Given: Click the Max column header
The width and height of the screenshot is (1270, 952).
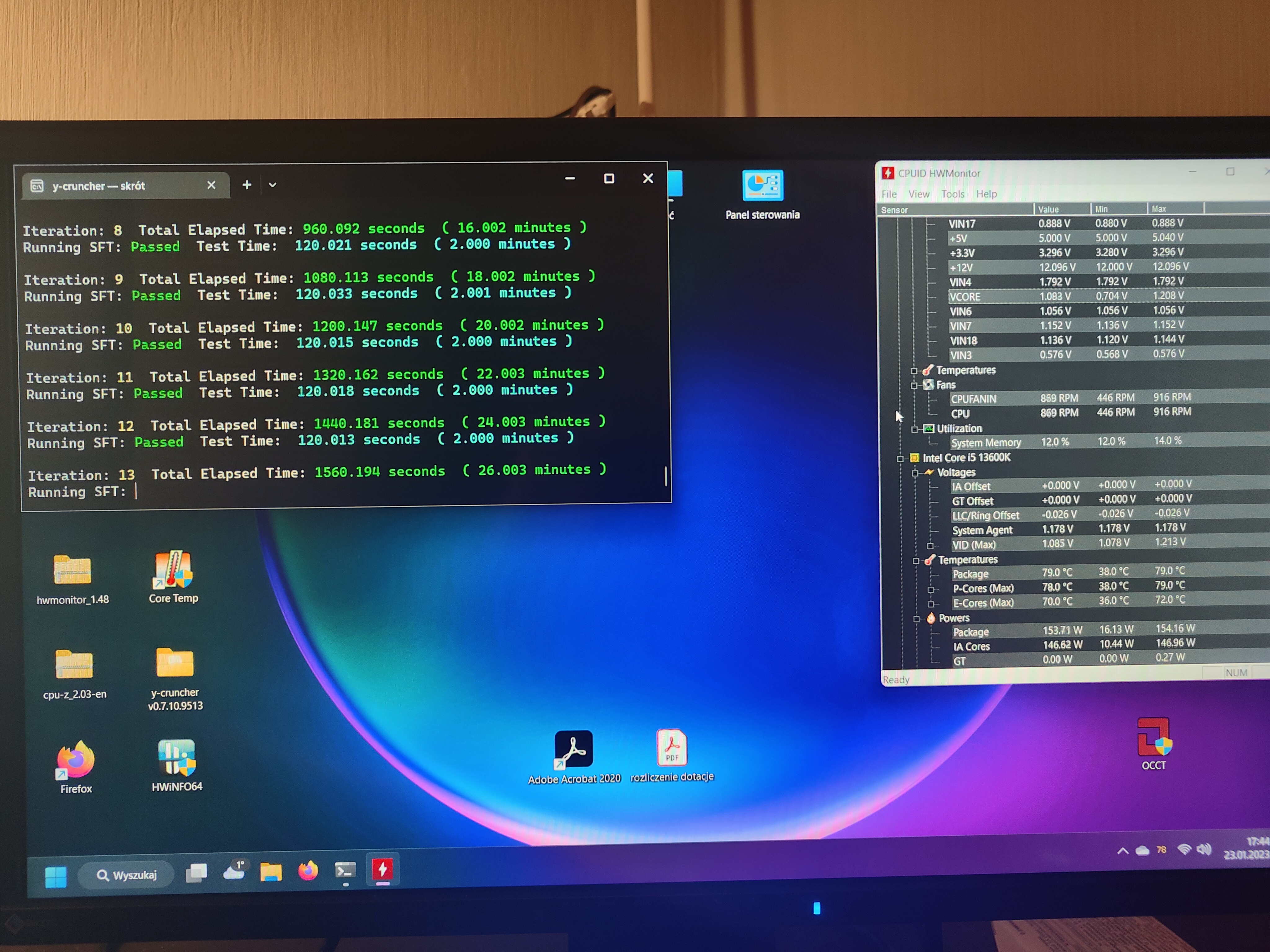Looking at the screenshot, I should tap(1175, 208).
